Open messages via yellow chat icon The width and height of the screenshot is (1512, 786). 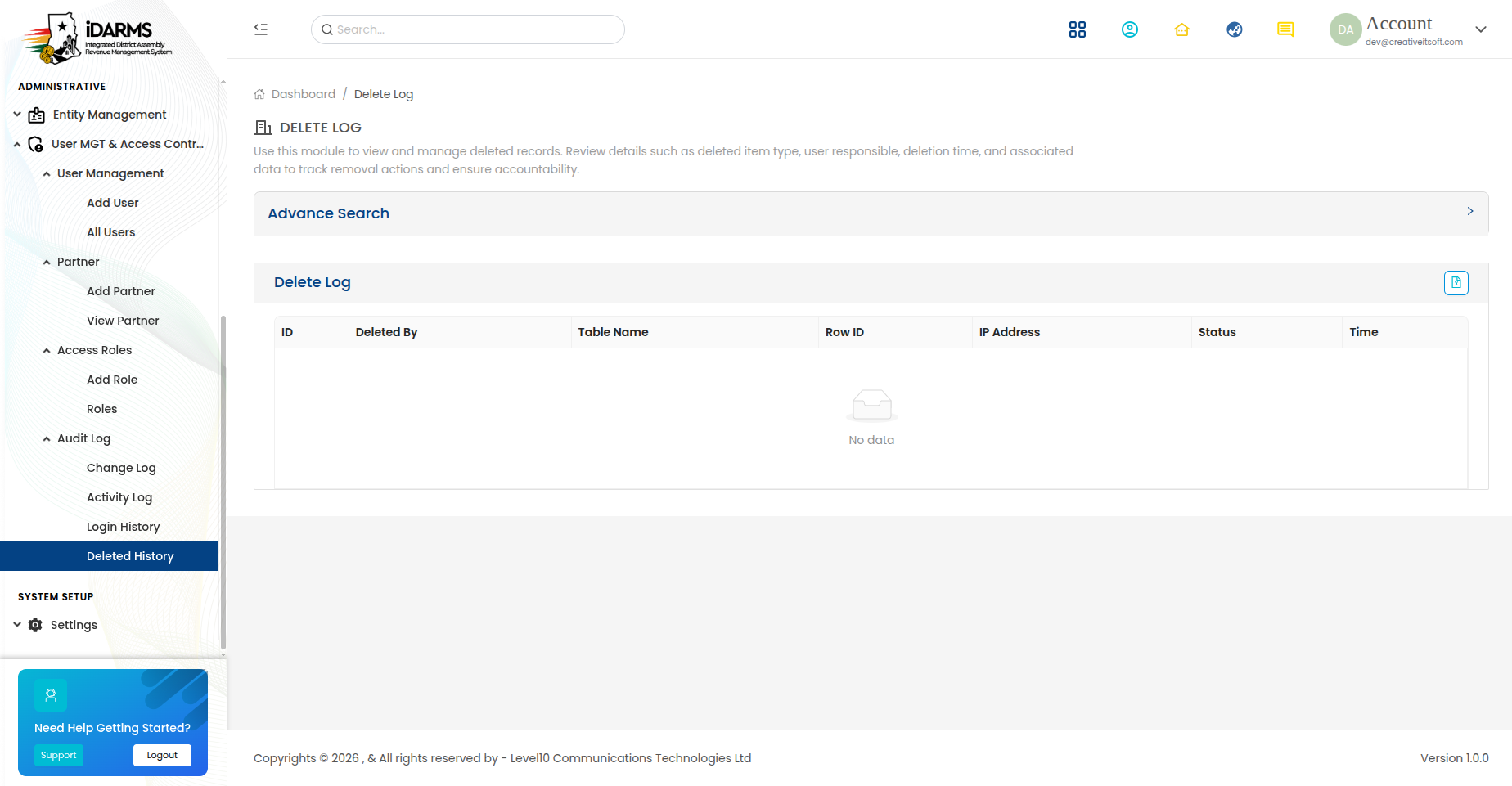point(1285,29)
